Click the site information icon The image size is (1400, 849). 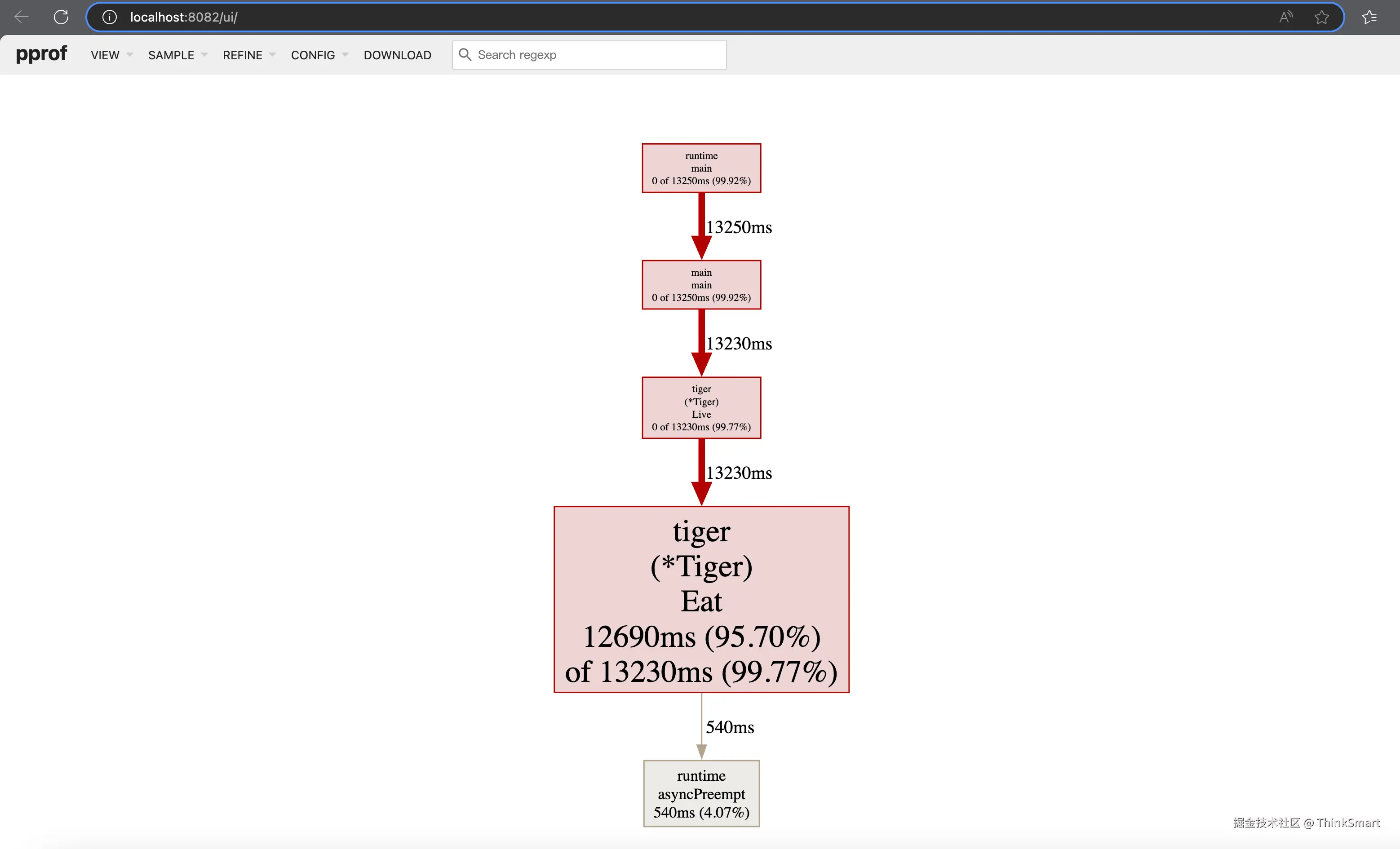[109, 17]
